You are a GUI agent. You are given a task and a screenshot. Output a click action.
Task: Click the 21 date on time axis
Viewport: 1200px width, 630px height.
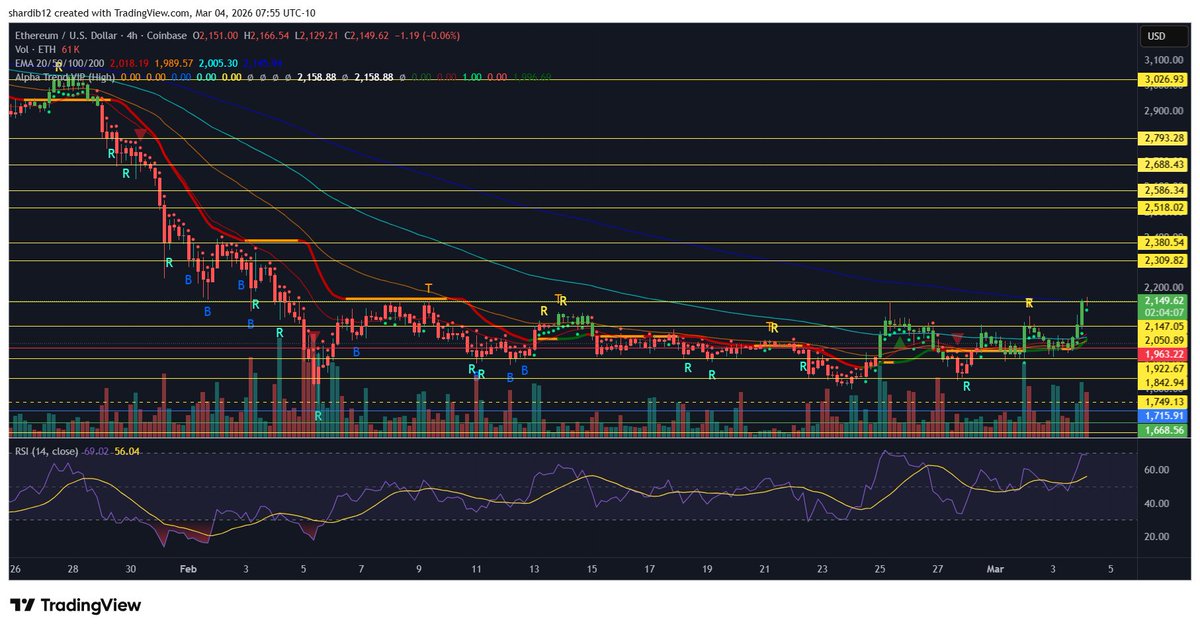click(765, 568)
